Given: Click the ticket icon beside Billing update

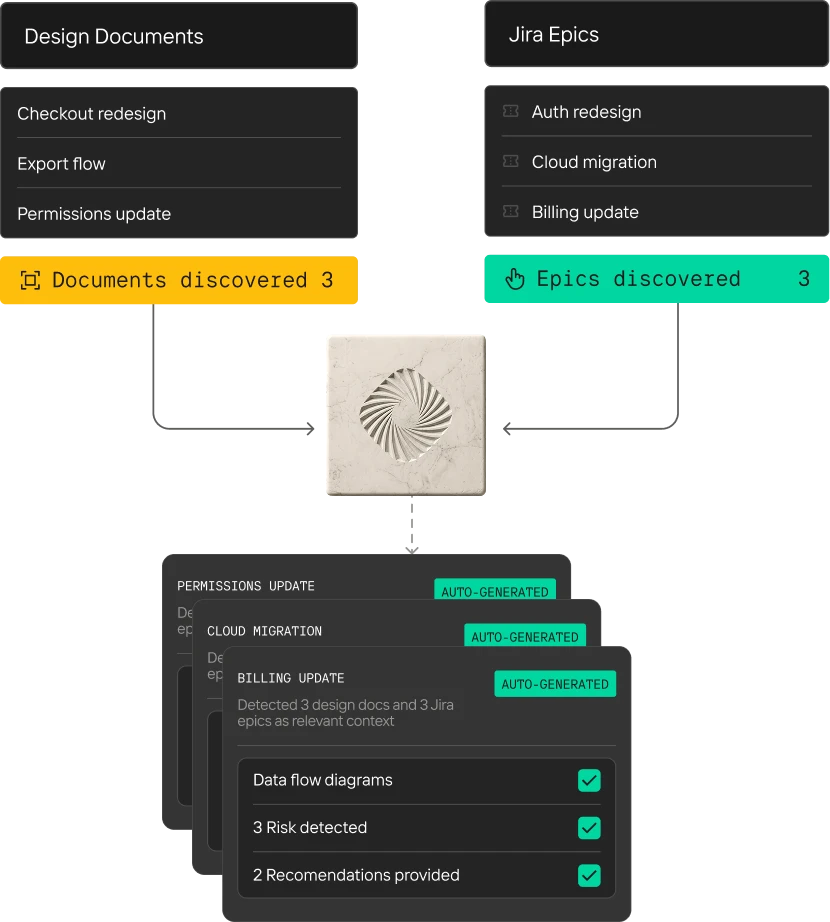Looking at the screenshot, I should [511, 211].
